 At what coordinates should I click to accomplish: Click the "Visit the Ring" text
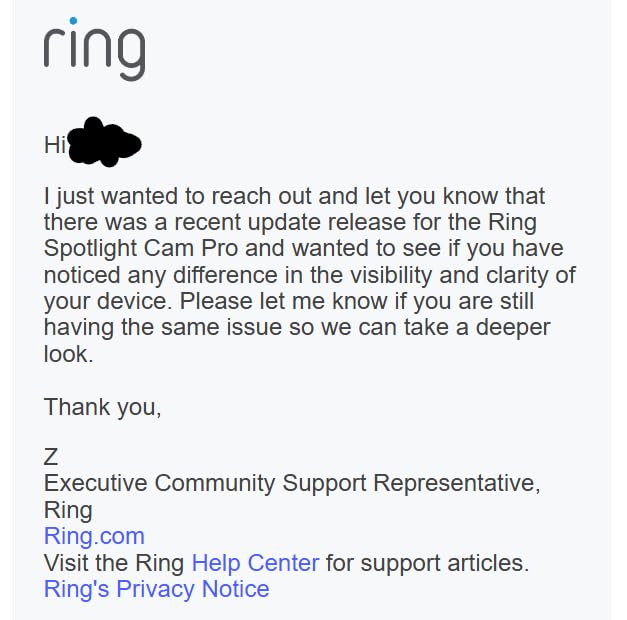point(114,563)
